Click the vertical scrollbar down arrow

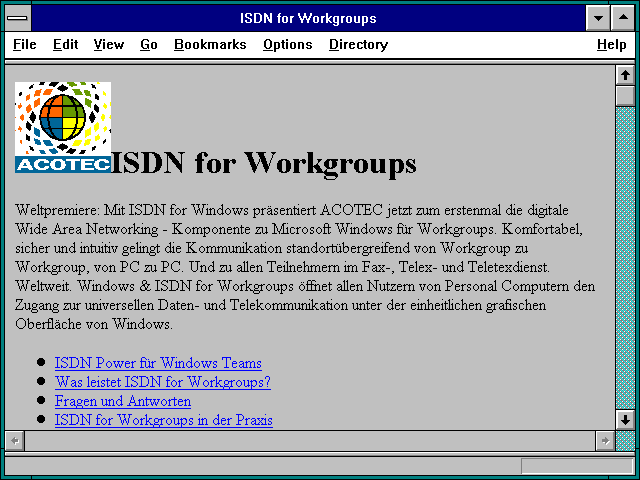coord(625,420)
